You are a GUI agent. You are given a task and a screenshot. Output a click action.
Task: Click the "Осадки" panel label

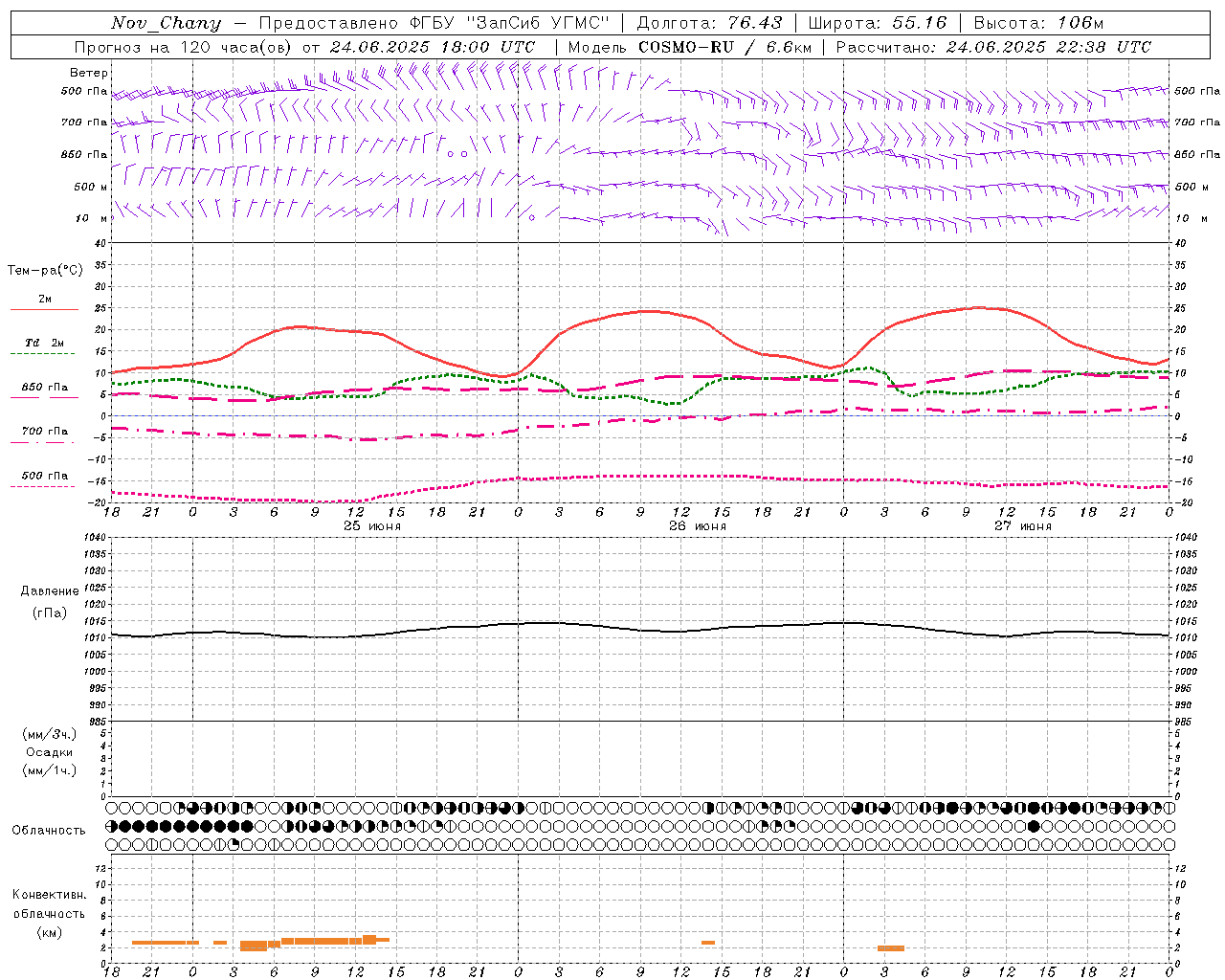[50, 752]
